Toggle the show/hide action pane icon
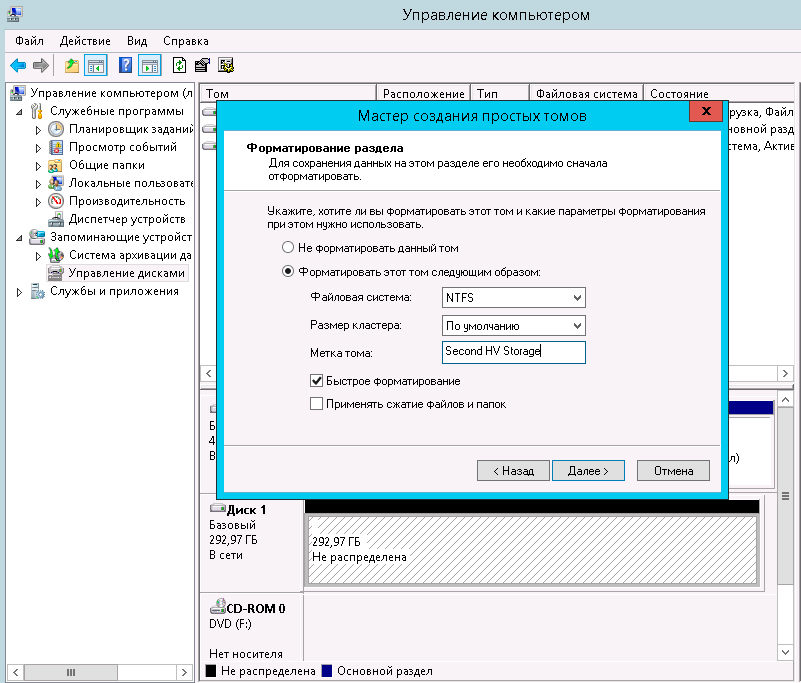This screenshot has width=801, height=683. tap(150, 65)
